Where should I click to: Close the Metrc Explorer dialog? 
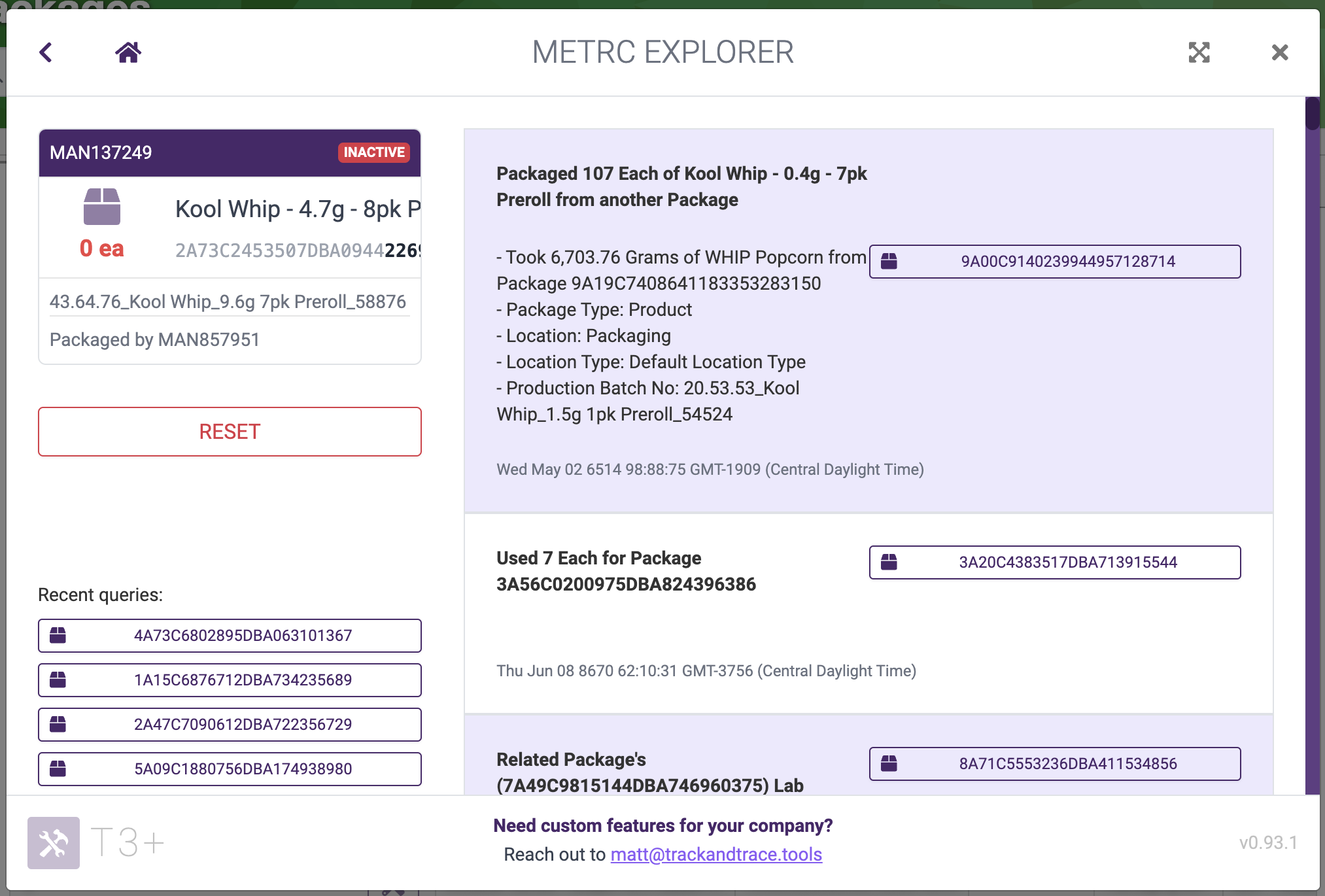point(1279,52)
